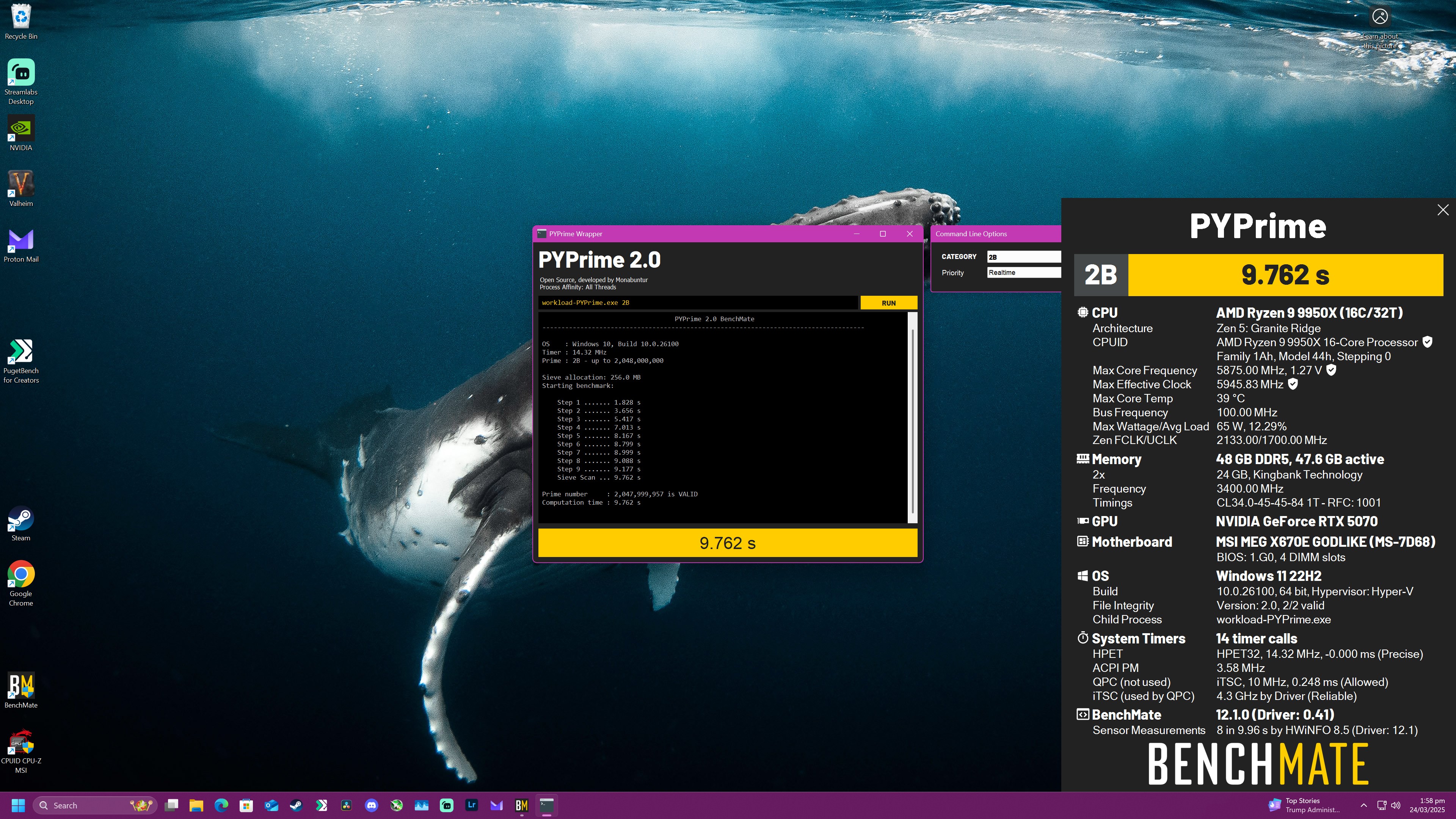
Task: Open Outlook from the taskbar
Action: click(271, 805)
